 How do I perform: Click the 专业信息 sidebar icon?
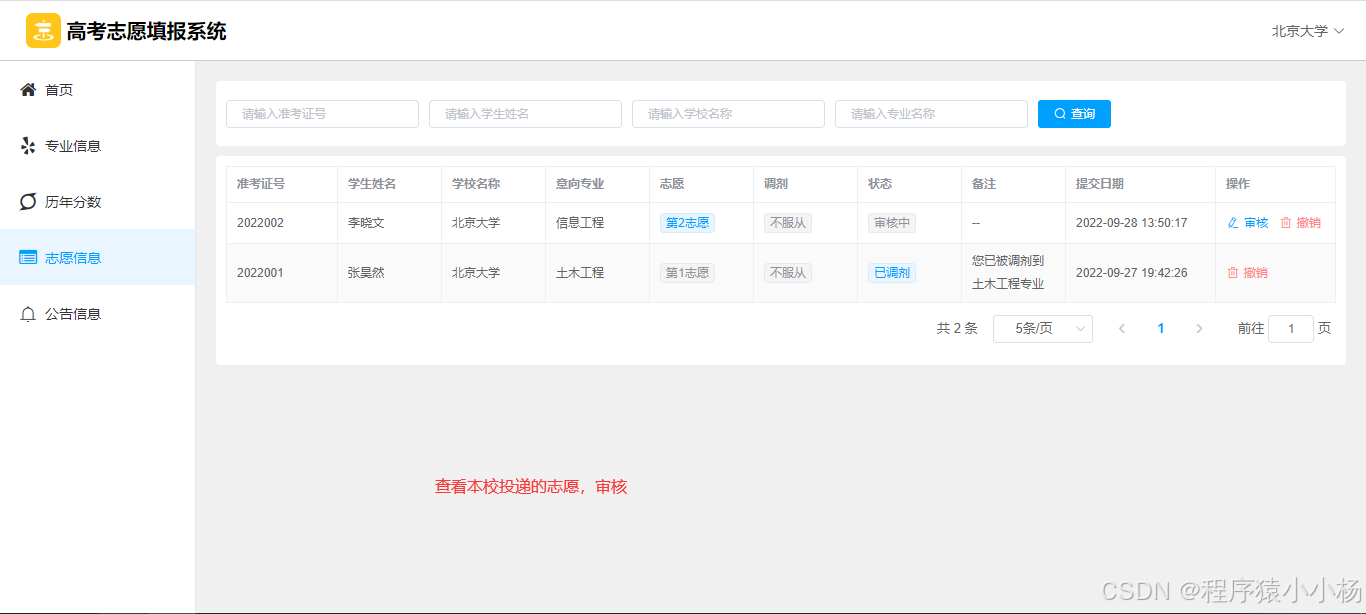click(x=28, y=146)
